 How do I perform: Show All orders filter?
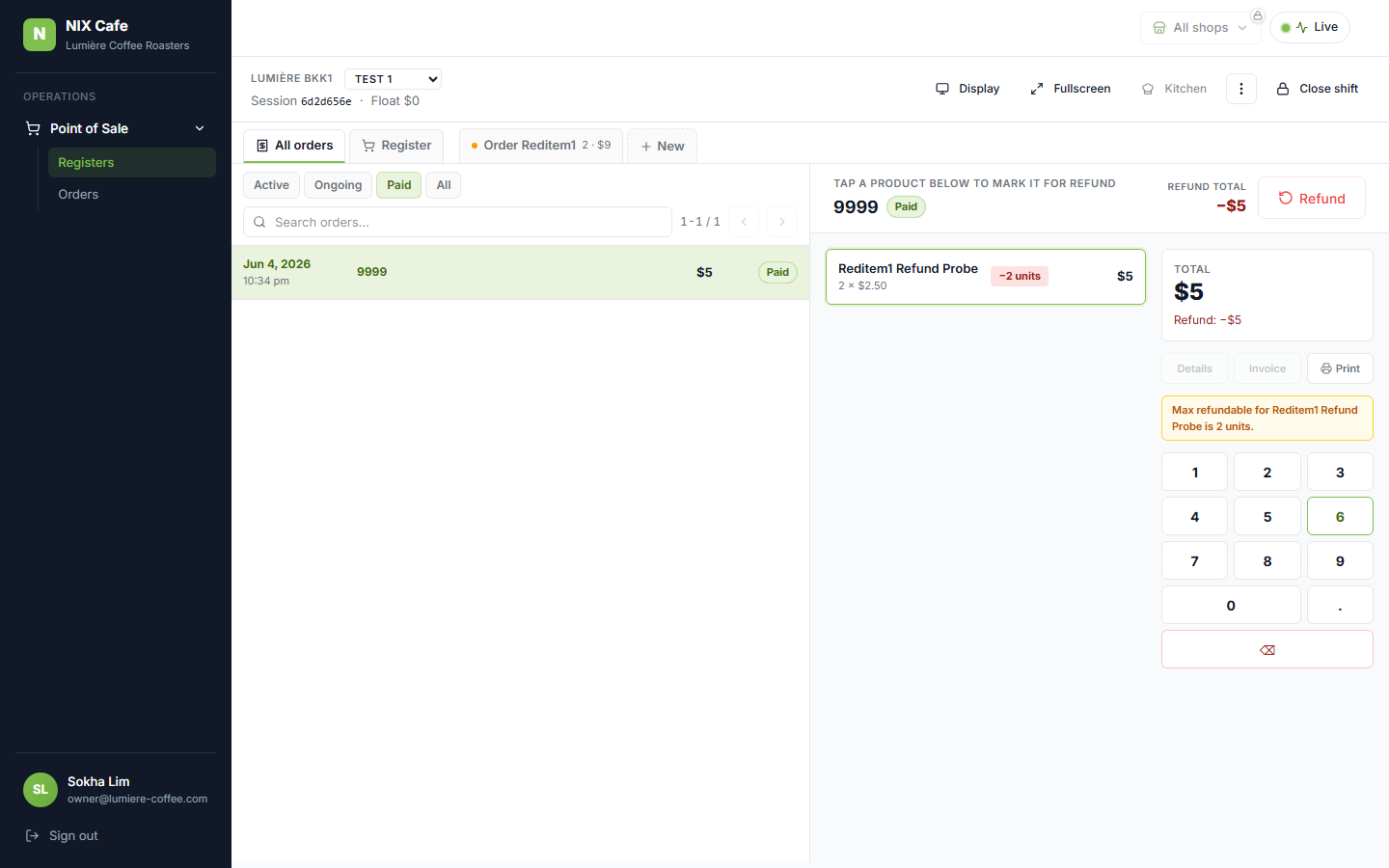tap(444, 185)
